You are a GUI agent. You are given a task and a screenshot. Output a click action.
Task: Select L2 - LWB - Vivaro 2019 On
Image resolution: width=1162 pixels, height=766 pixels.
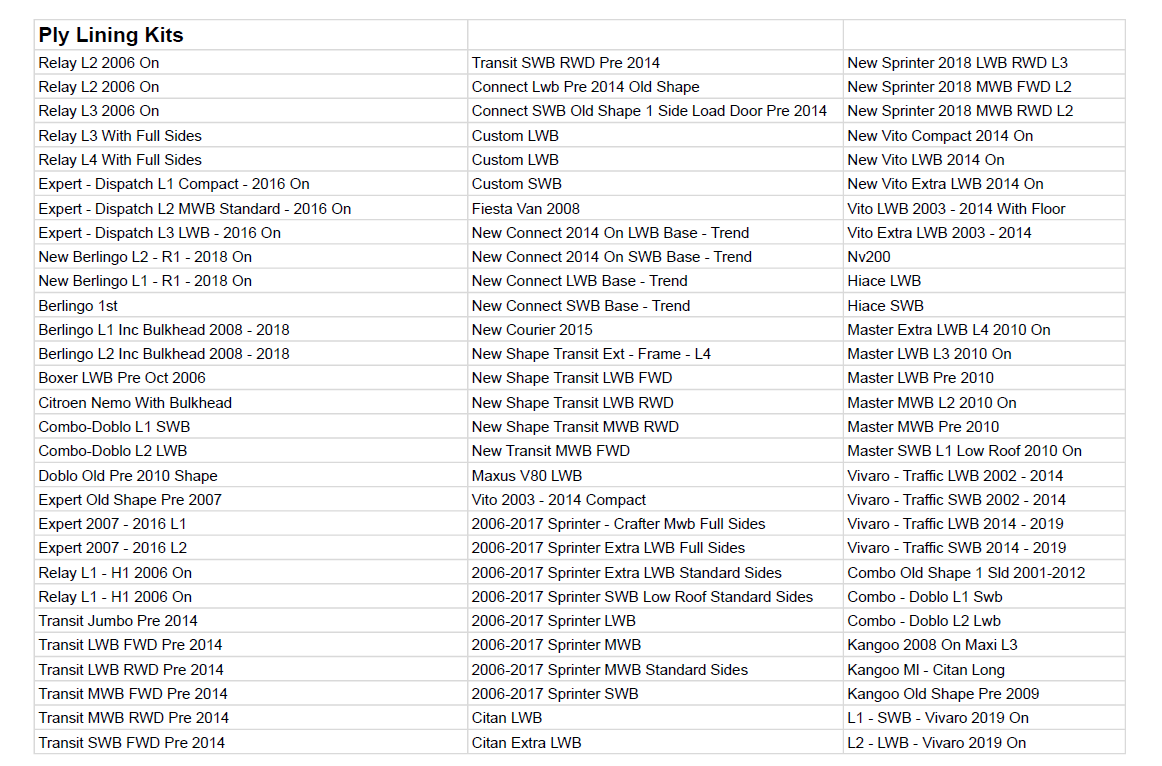(x=936, y=742)
